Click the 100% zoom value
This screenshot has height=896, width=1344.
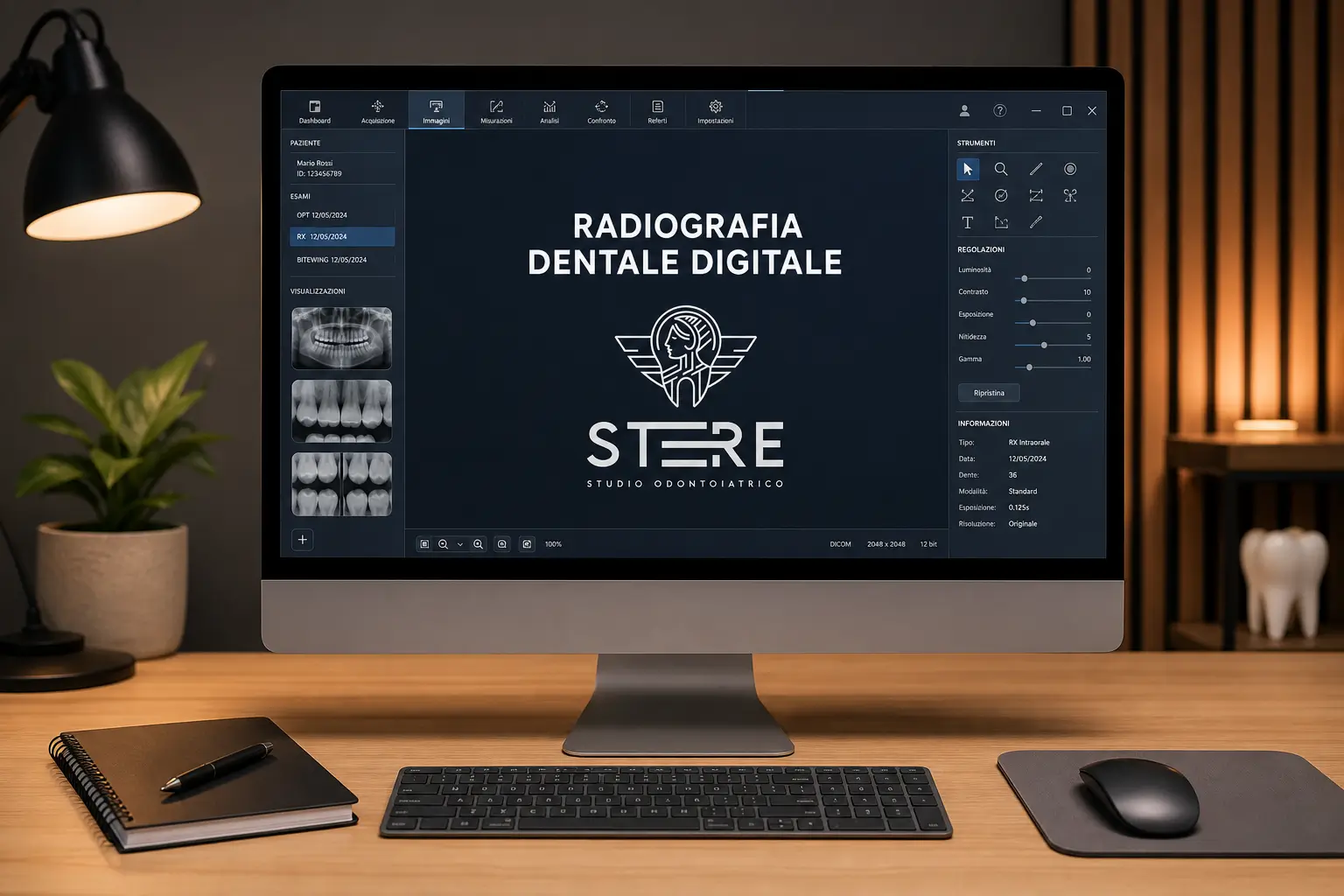click(553, 544)
